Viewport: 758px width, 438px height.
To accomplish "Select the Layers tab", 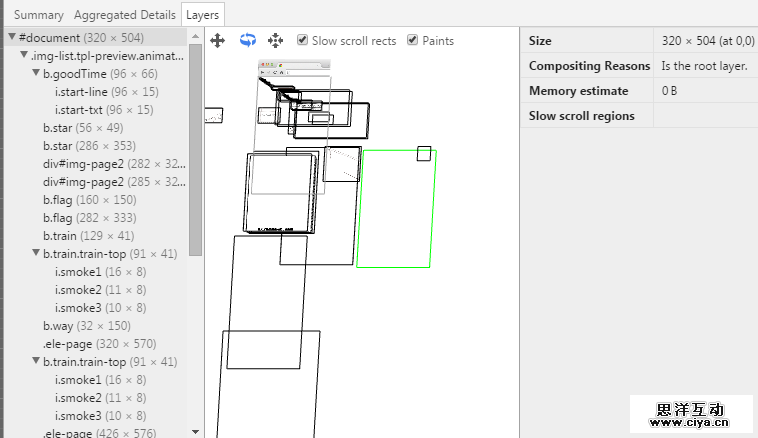I will 204,15.
